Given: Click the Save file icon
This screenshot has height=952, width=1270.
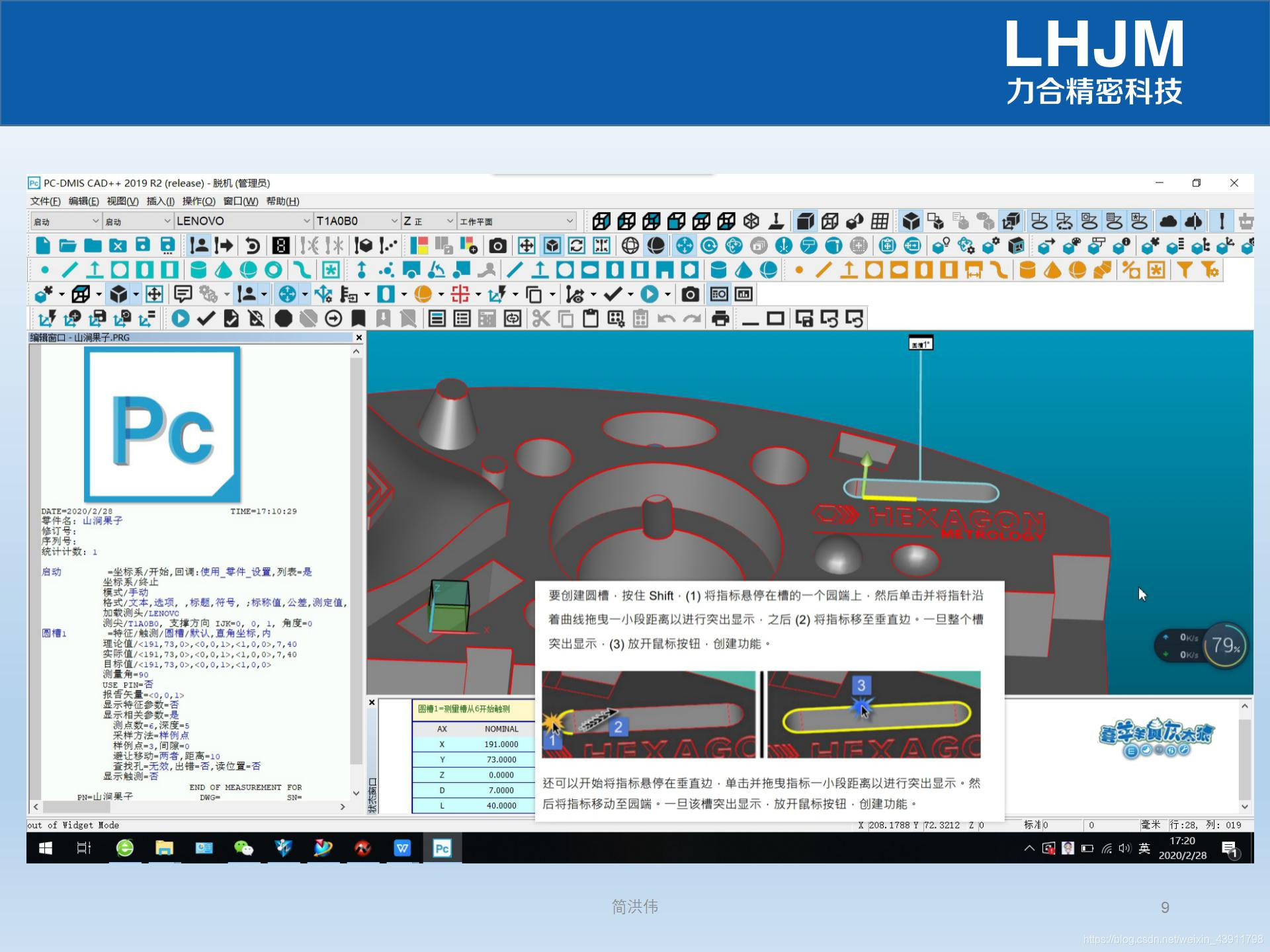Looking at the screenshot, I should pyautogui.click(x=143, y=245).
